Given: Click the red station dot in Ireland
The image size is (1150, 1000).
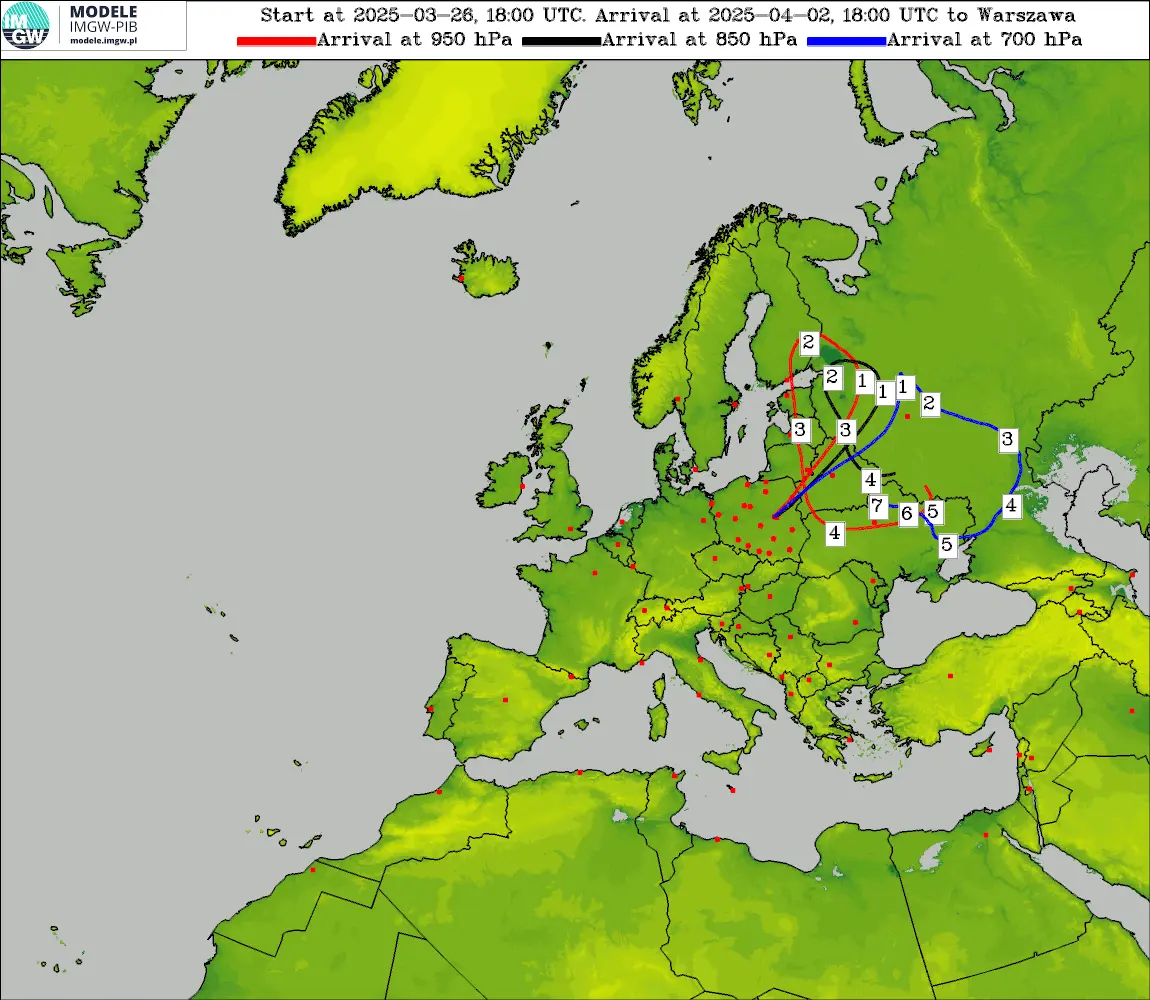Looking at the screenshot, I should point(522,486).
